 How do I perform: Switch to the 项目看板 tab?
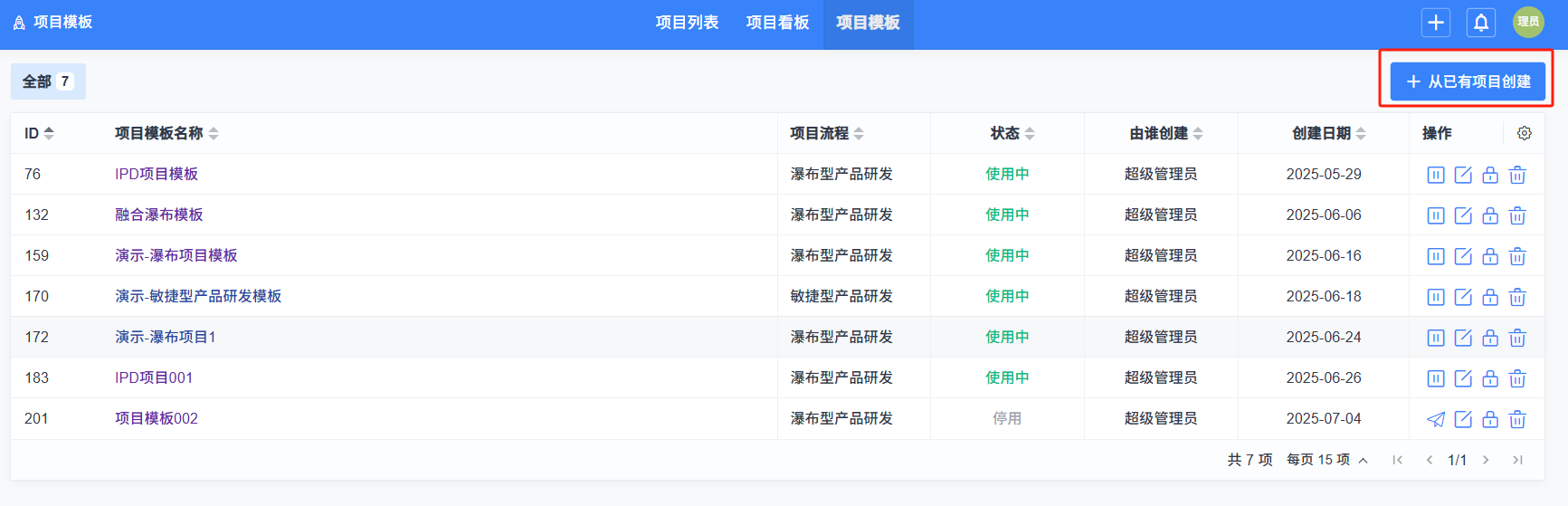click(x=777, y=23)
